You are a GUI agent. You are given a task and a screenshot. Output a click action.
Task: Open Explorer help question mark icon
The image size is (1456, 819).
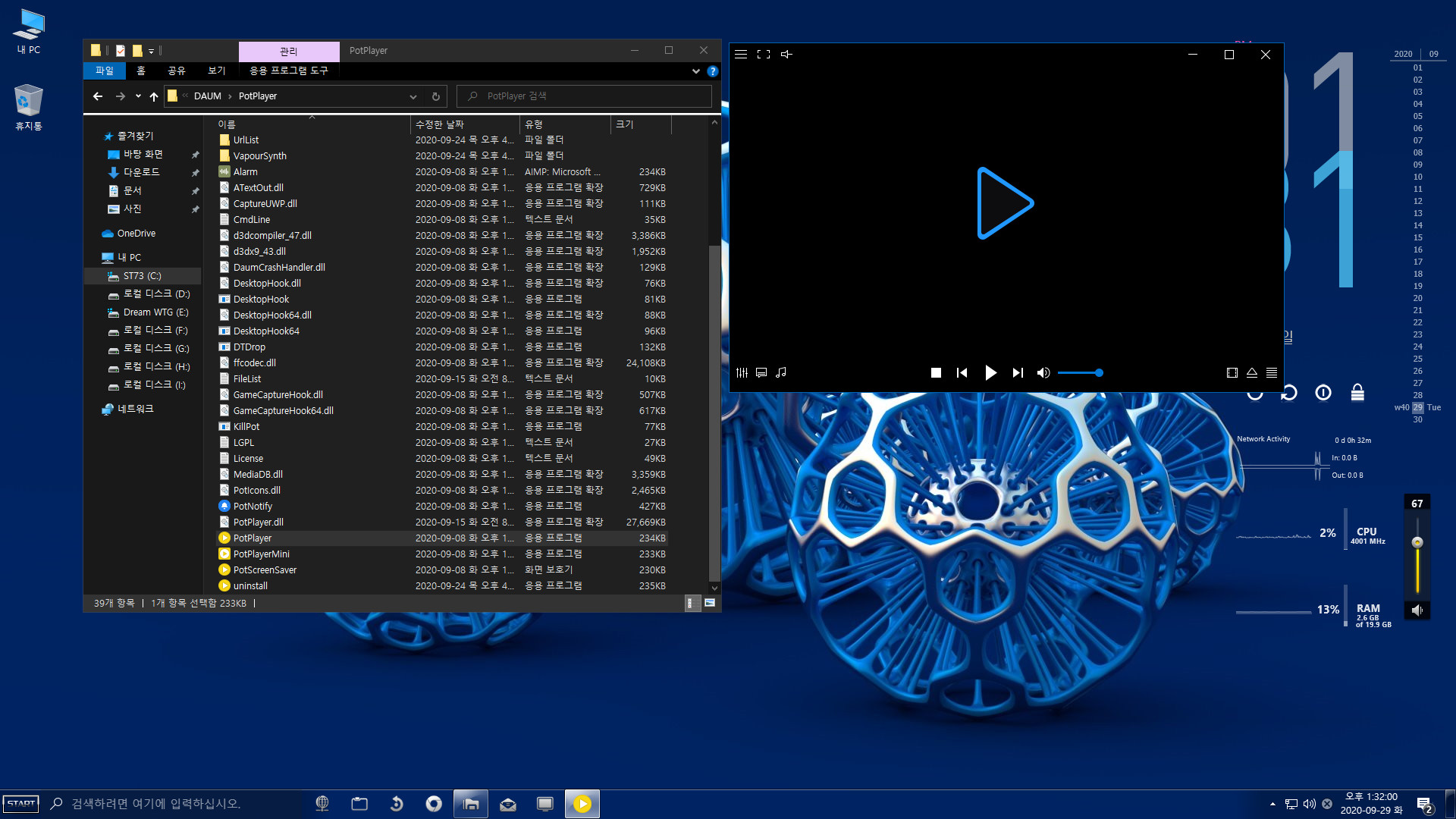point(713,71)
